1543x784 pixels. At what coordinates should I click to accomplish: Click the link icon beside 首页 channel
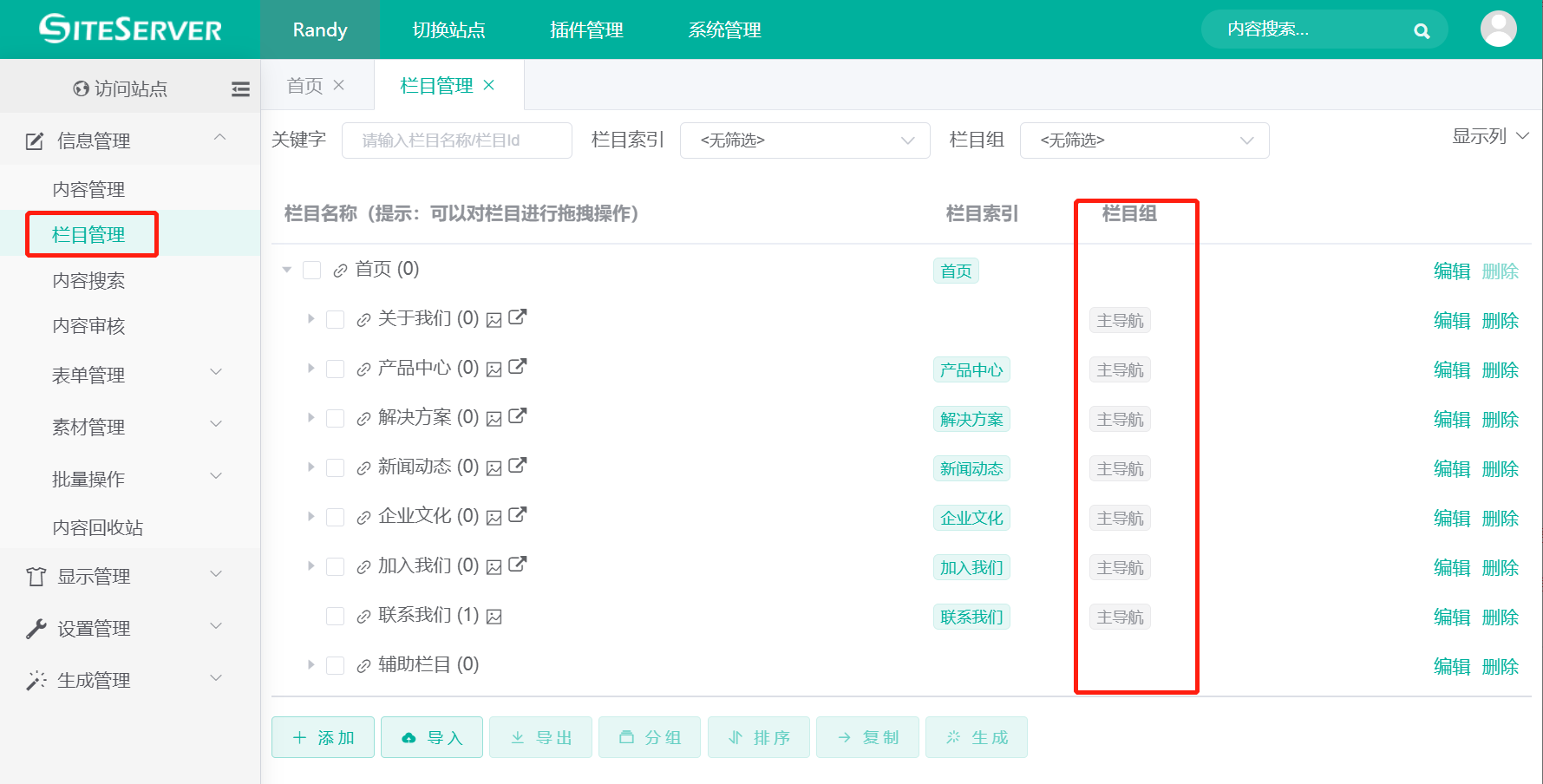(338, 270)
